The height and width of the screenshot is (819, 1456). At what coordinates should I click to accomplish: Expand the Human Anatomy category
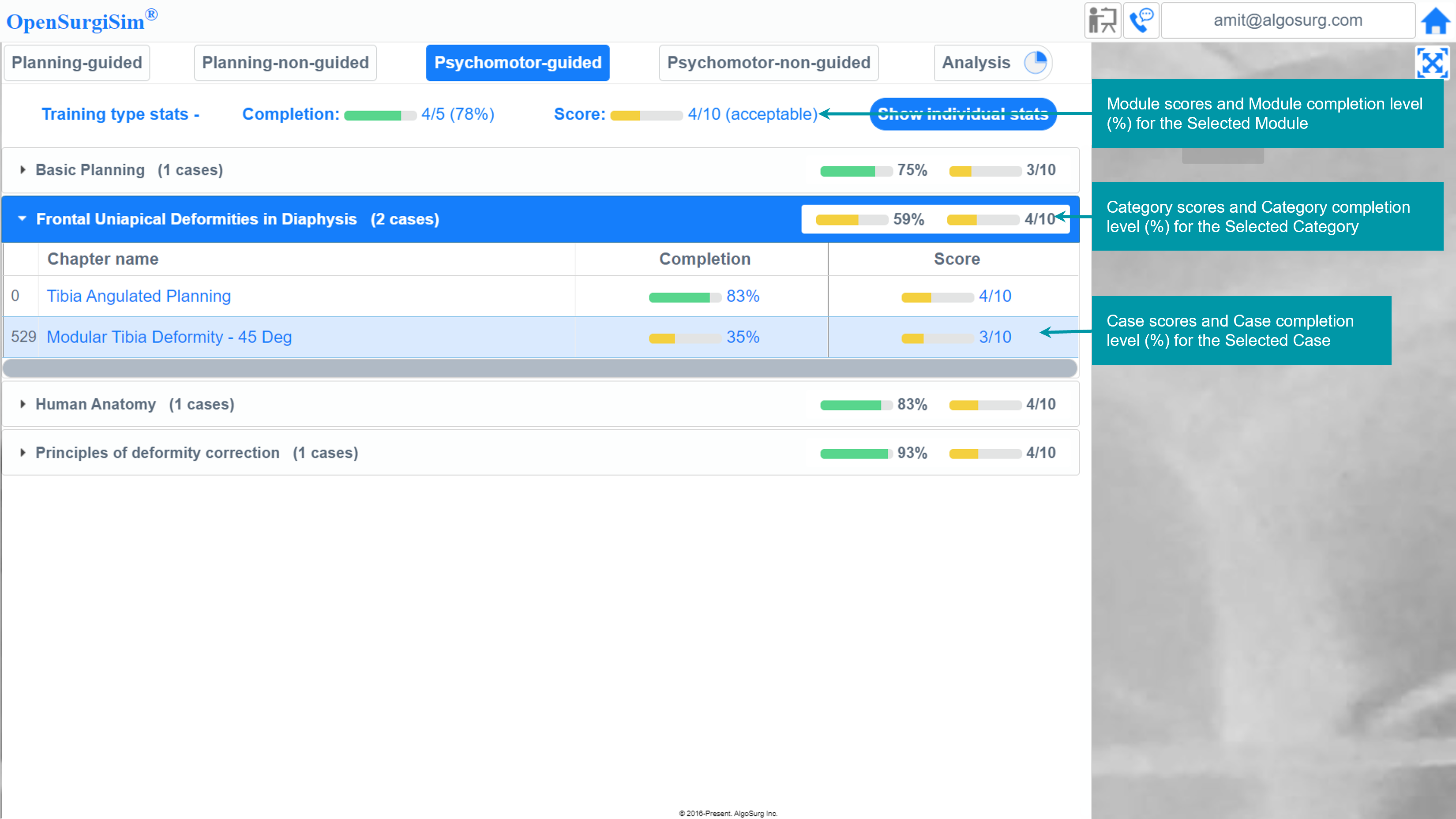(23, 404)
